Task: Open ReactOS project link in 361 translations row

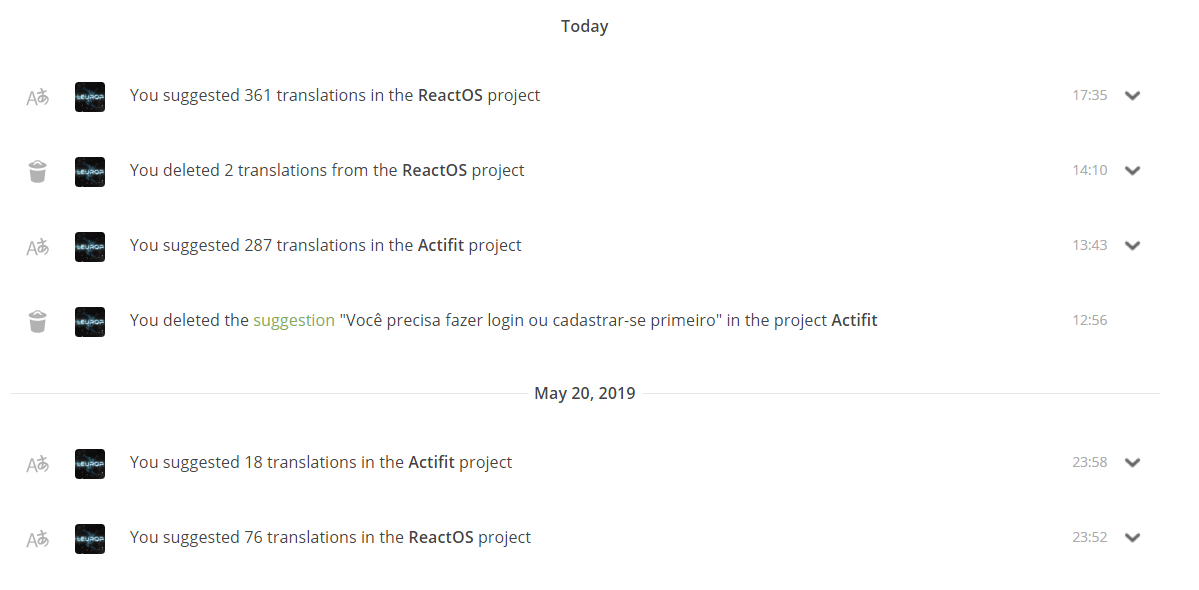Action: (x=450, y=96)
